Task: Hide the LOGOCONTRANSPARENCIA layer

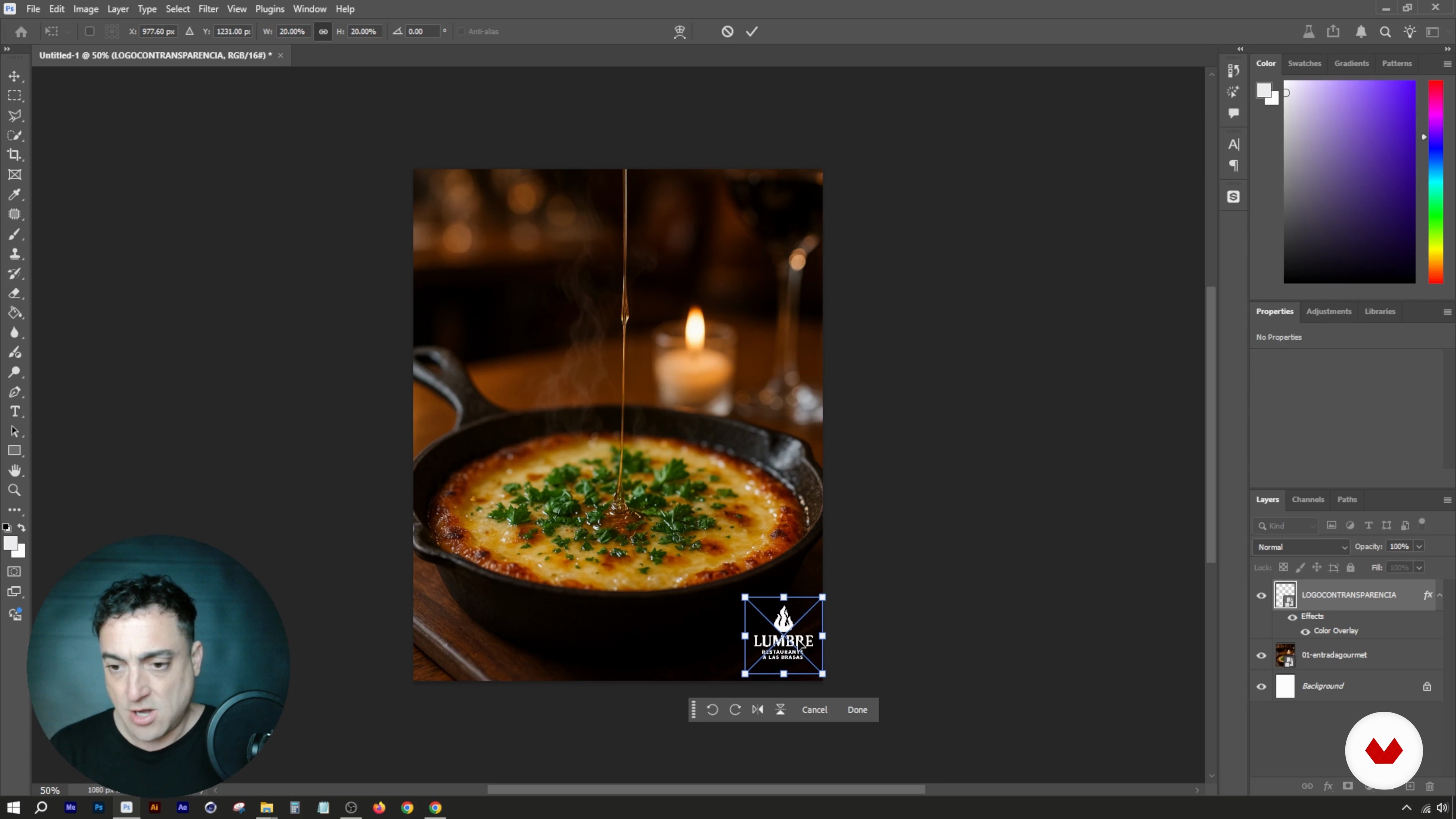Action: (x=1261, y=595)
